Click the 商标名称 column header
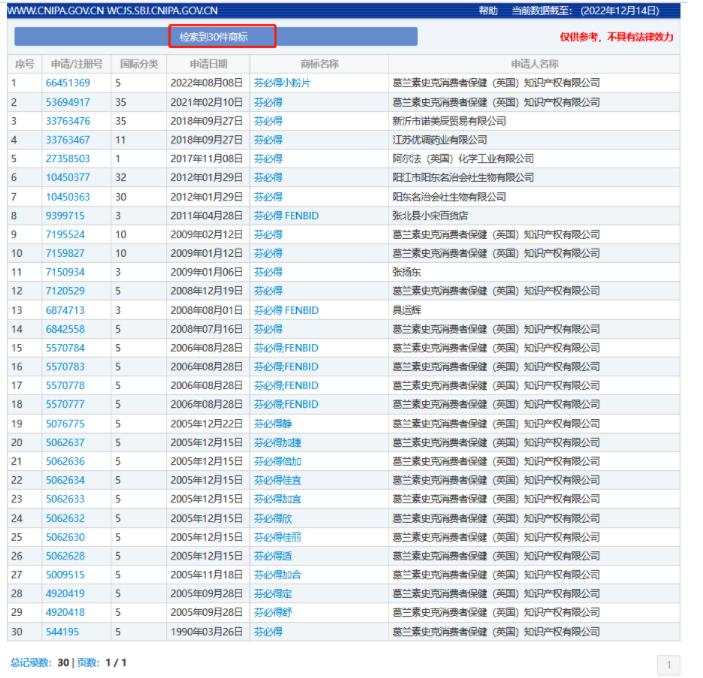The image size is (703, 678). pos(319,64)
